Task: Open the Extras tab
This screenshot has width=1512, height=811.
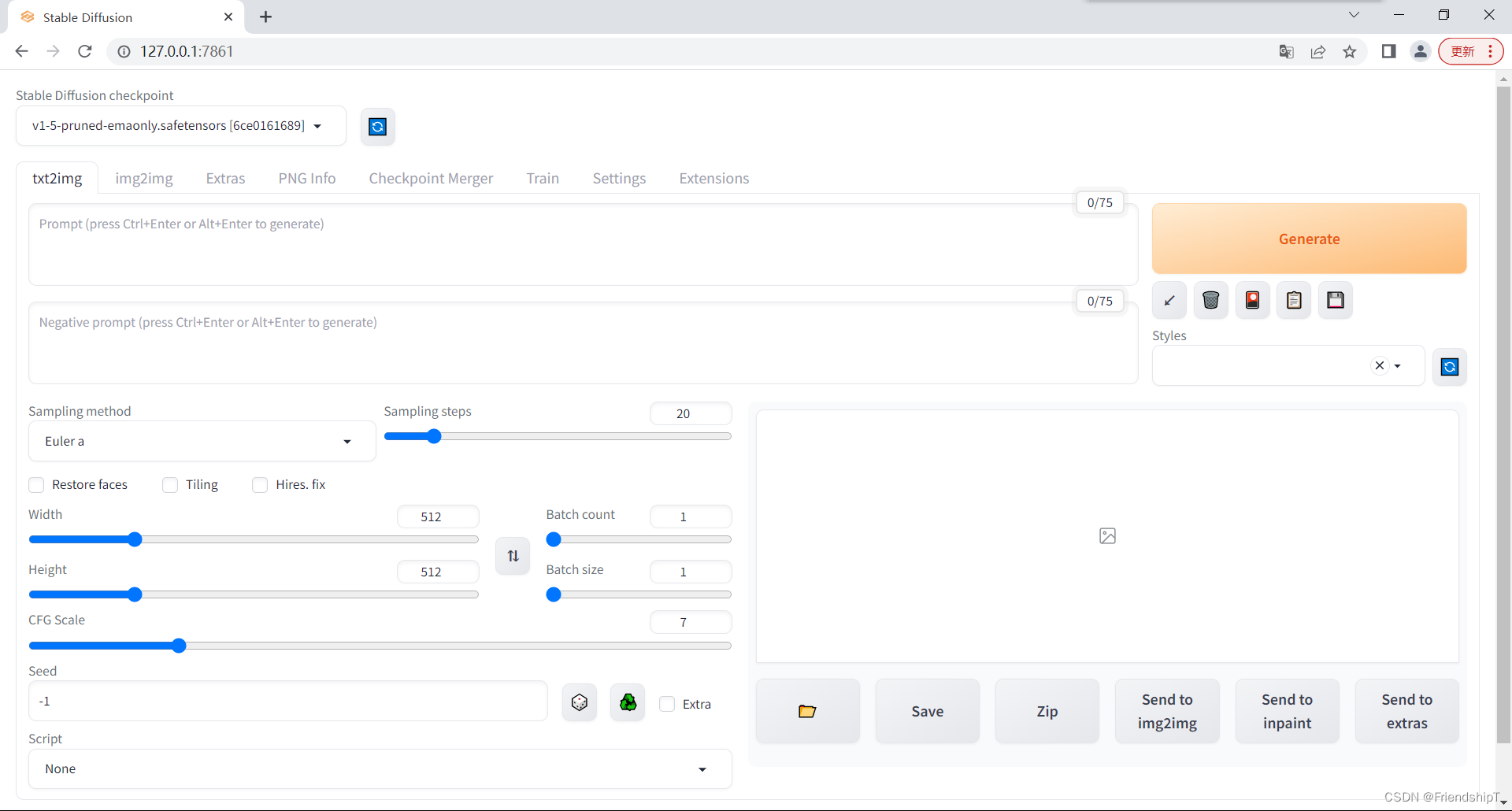Action: [x=225, y=179]
